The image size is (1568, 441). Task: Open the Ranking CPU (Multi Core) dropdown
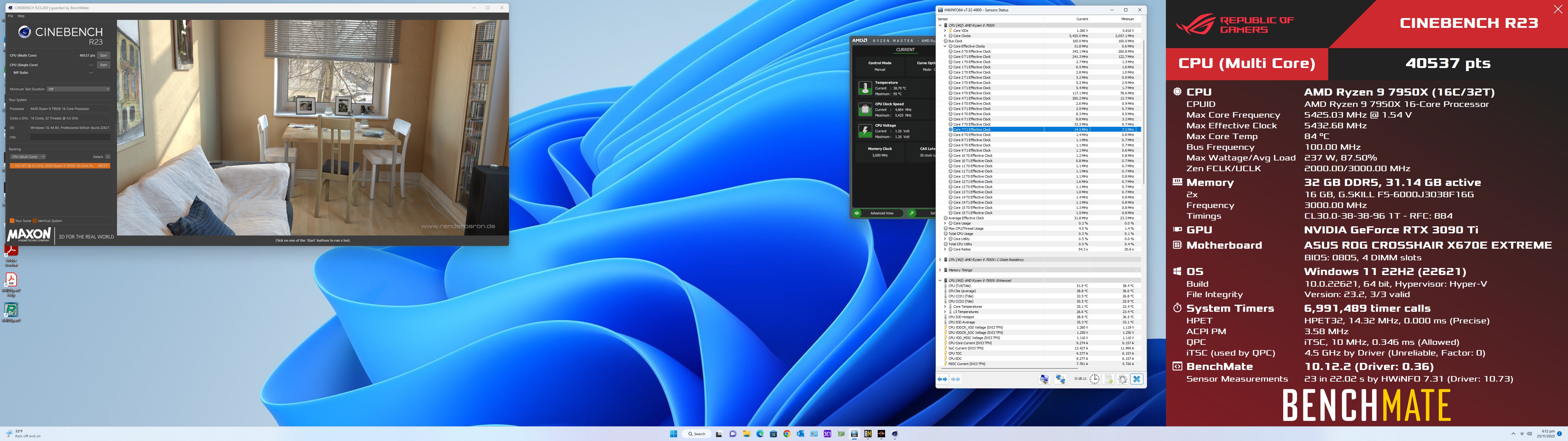pos(28,156)
